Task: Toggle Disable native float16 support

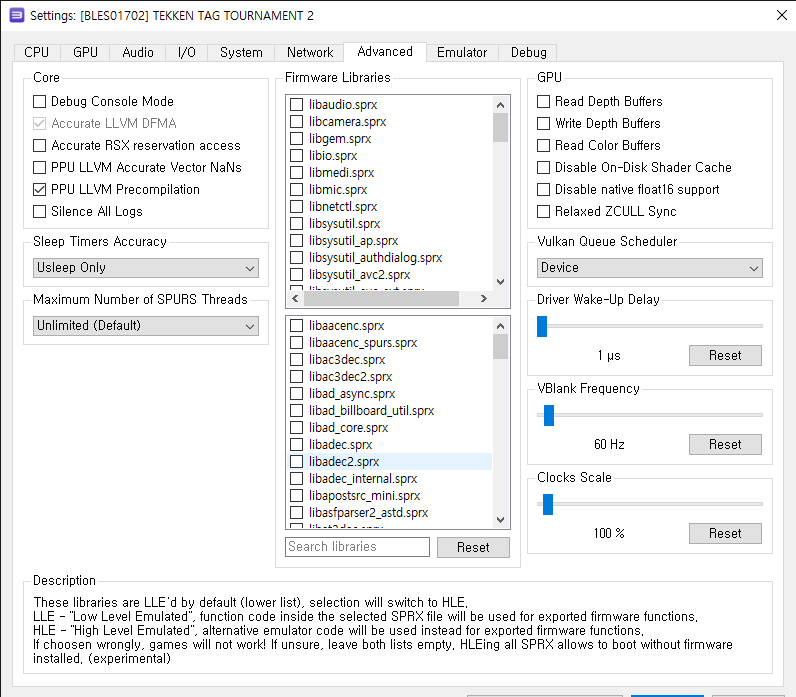Action: 544,189
